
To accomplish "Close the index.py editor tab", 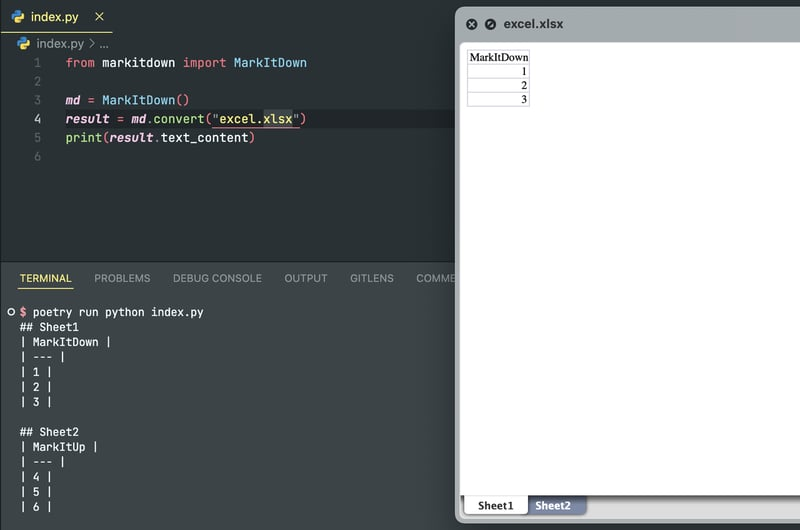I will 99,17.
